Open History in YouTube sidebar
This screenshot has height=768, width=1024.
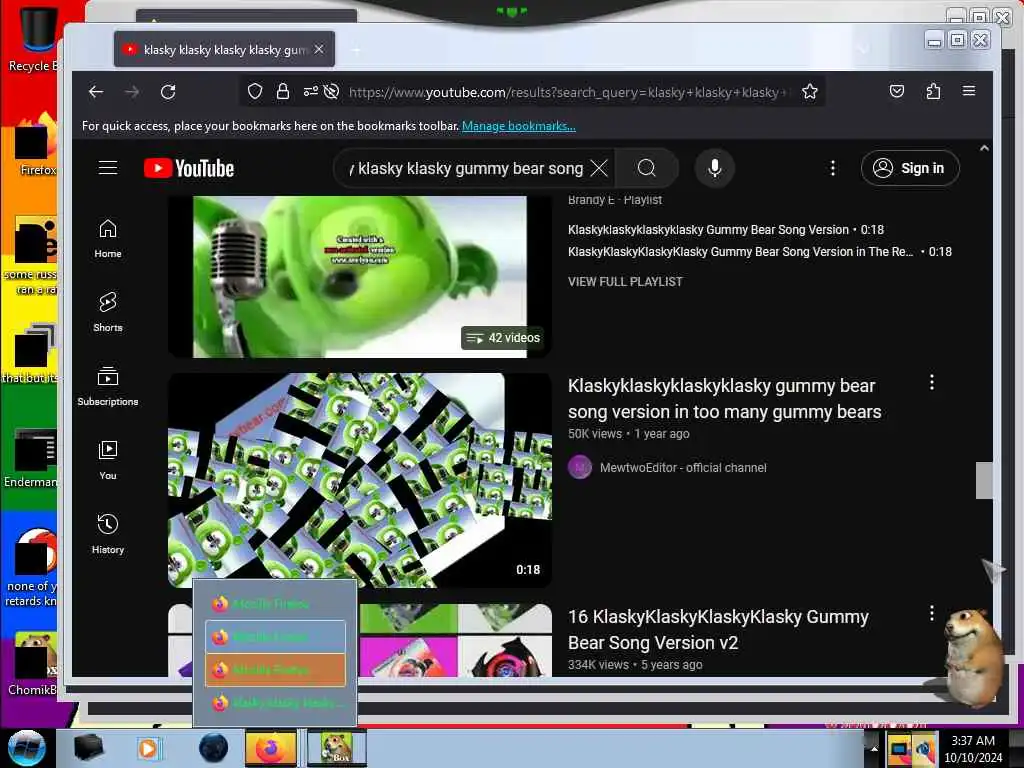108,535
